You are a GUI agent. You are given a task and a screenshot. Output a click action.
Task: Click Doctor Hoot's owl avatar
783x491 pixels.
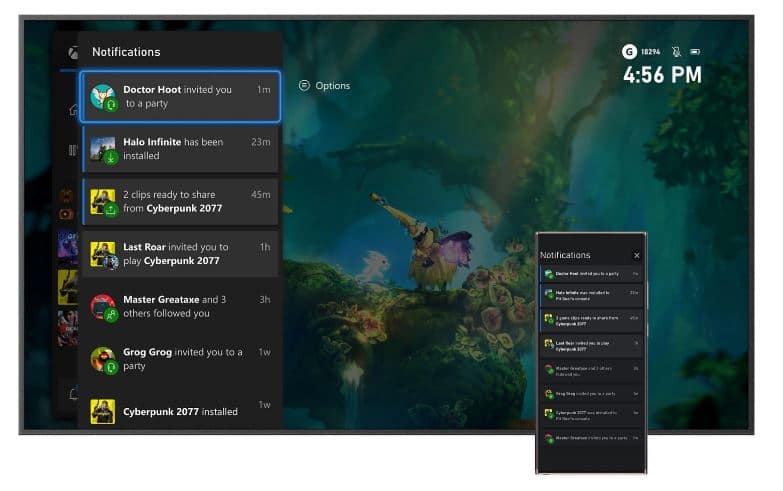[x=103, y=96]
